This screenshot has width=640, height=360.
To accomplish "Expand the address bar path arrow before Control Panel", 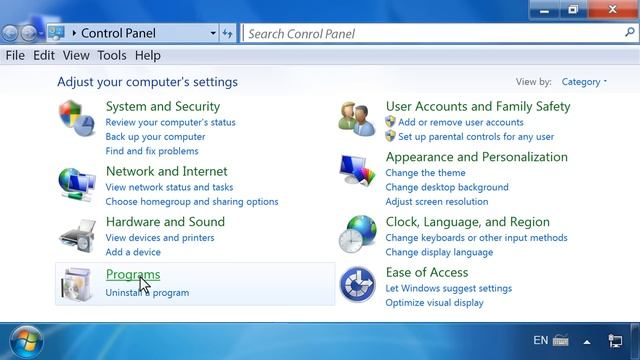I will tap(74, 33).
